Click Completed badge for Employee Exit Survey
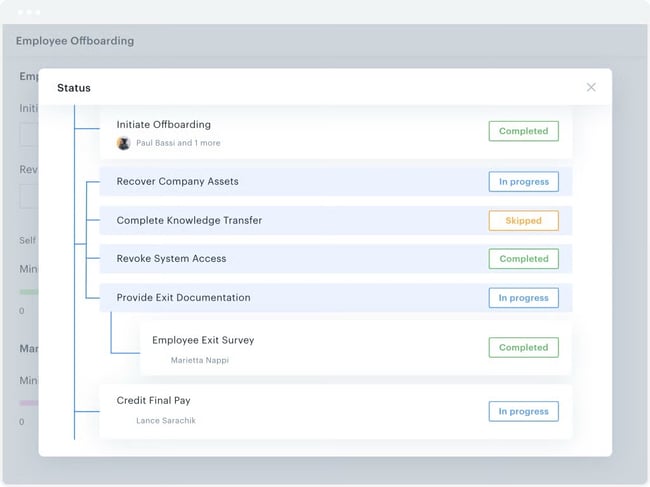650x487 pixels. (524, 347)
